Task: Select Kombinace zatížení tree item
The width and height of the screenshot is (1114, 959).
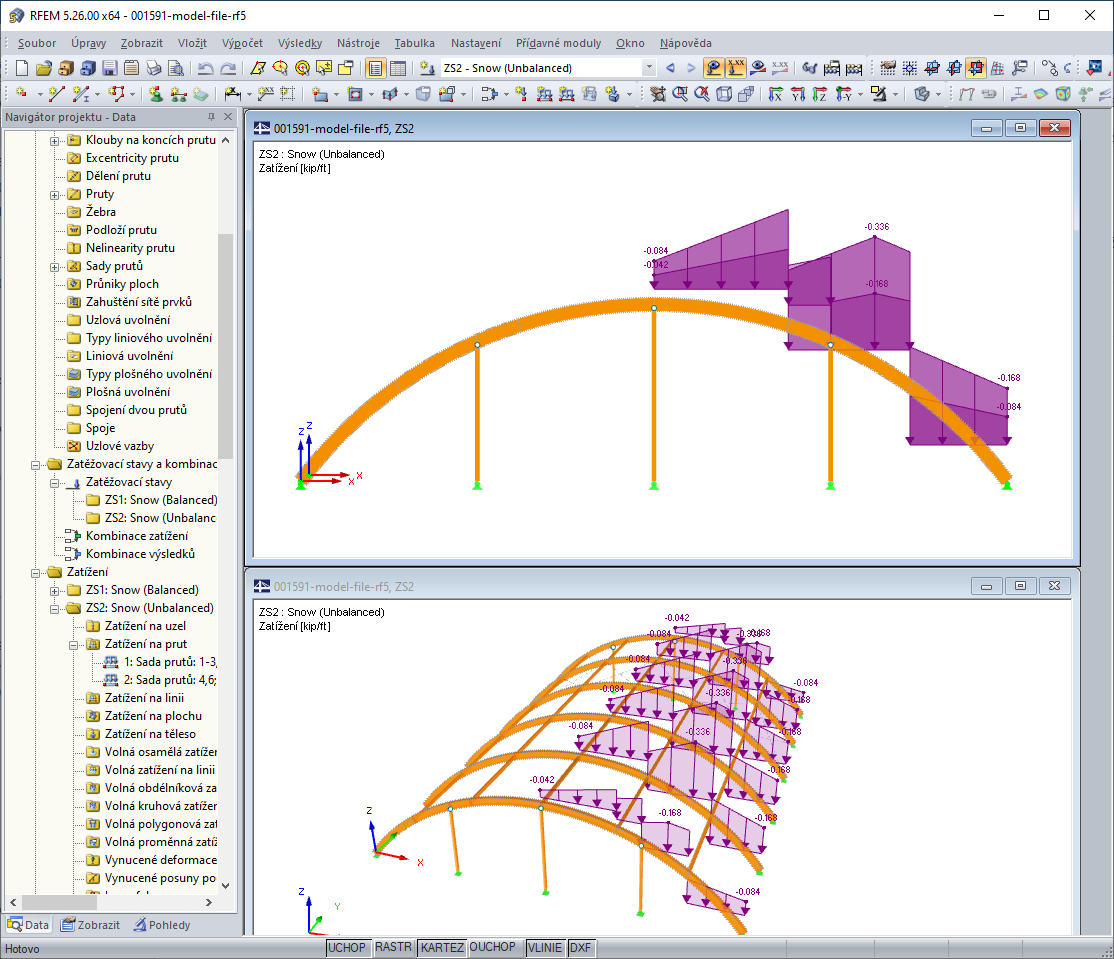Action: [x=137, y=536]
